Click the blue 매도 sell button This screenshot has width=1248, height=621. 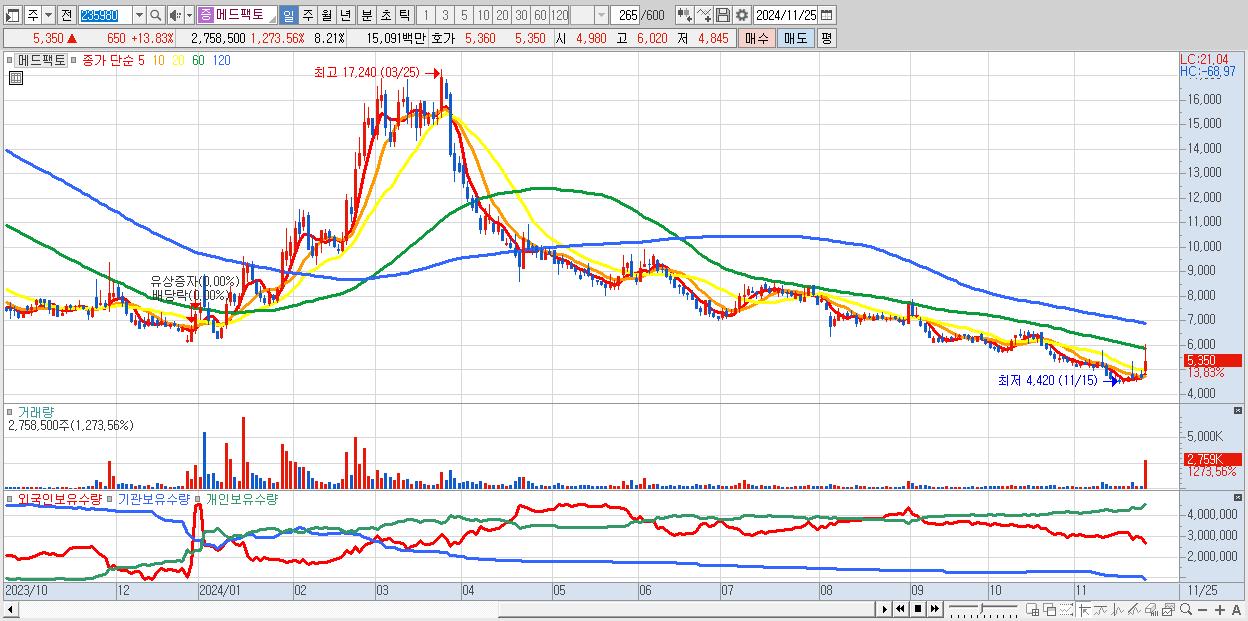pos(796,38)
